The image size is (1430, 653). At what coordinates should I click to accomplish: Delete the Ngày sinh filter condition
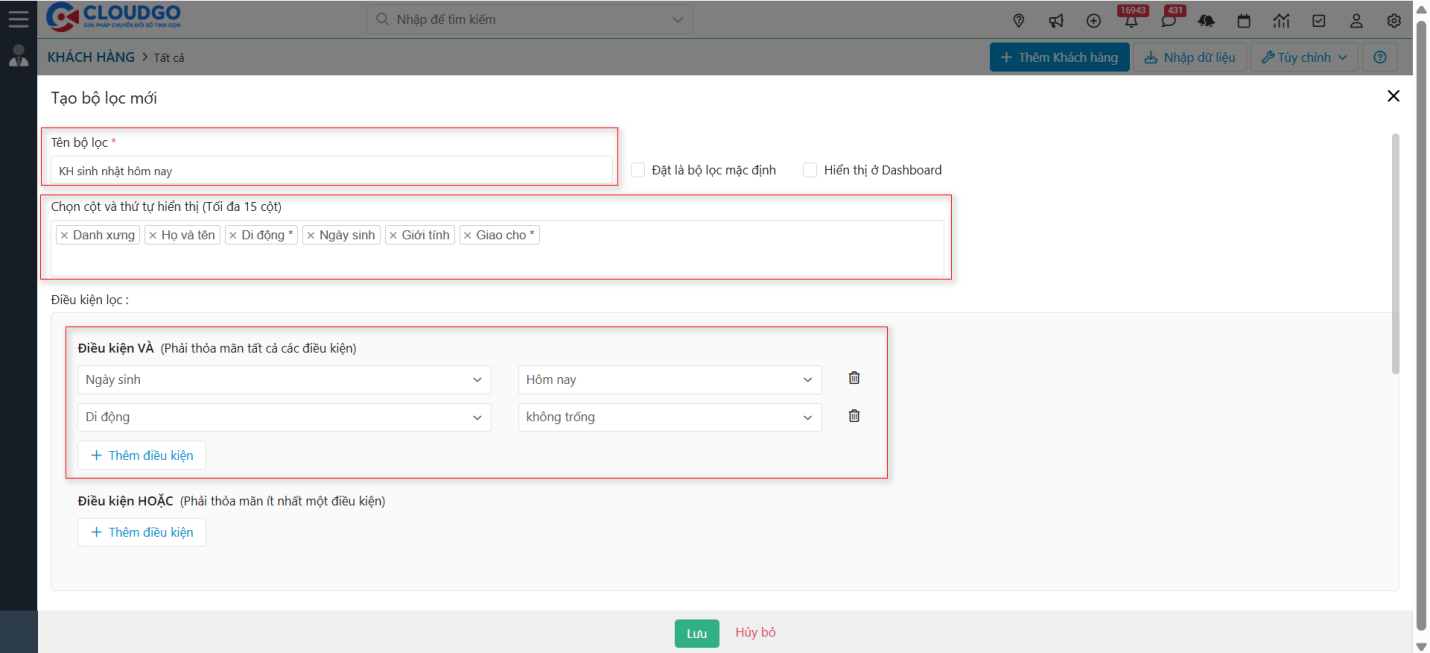[x=854, y=378]
